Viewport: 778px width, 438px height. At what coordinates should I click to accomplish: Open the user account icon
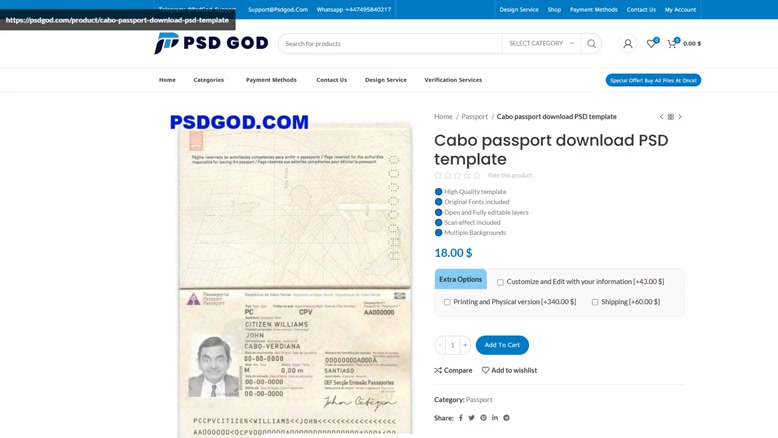[628, 44]
